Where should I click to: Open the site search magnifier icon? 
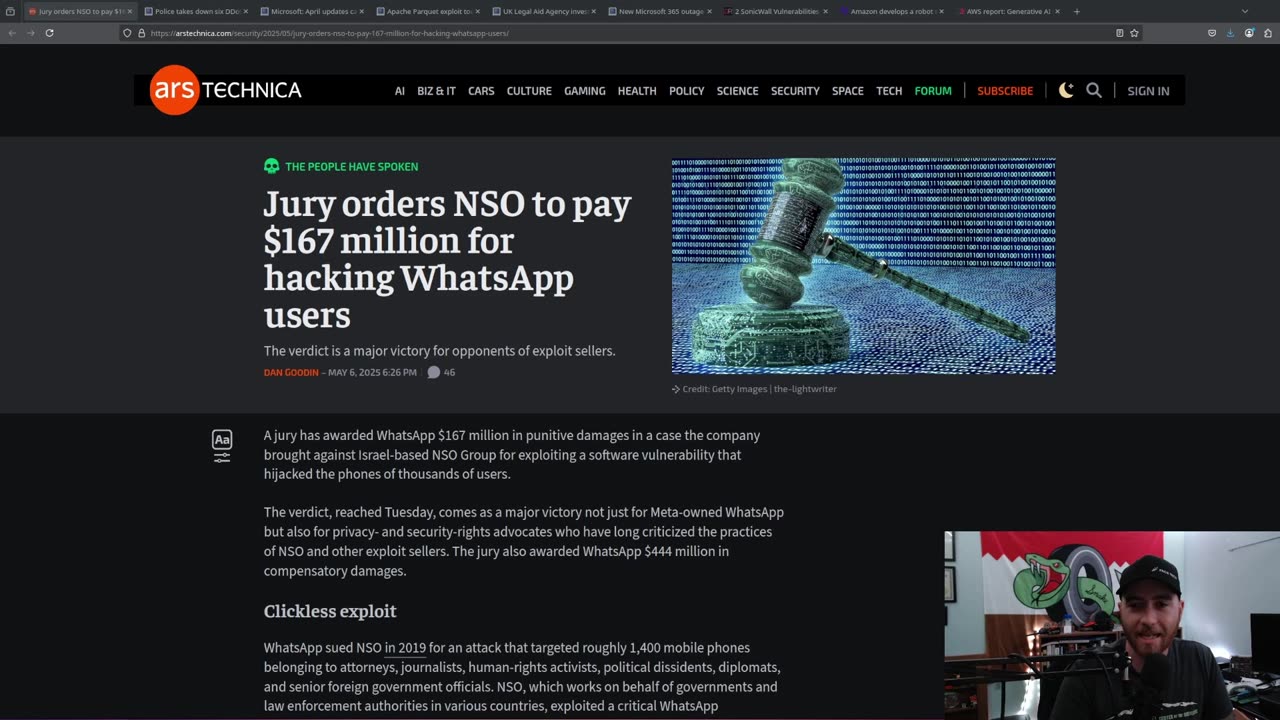tap(1094, 90)
